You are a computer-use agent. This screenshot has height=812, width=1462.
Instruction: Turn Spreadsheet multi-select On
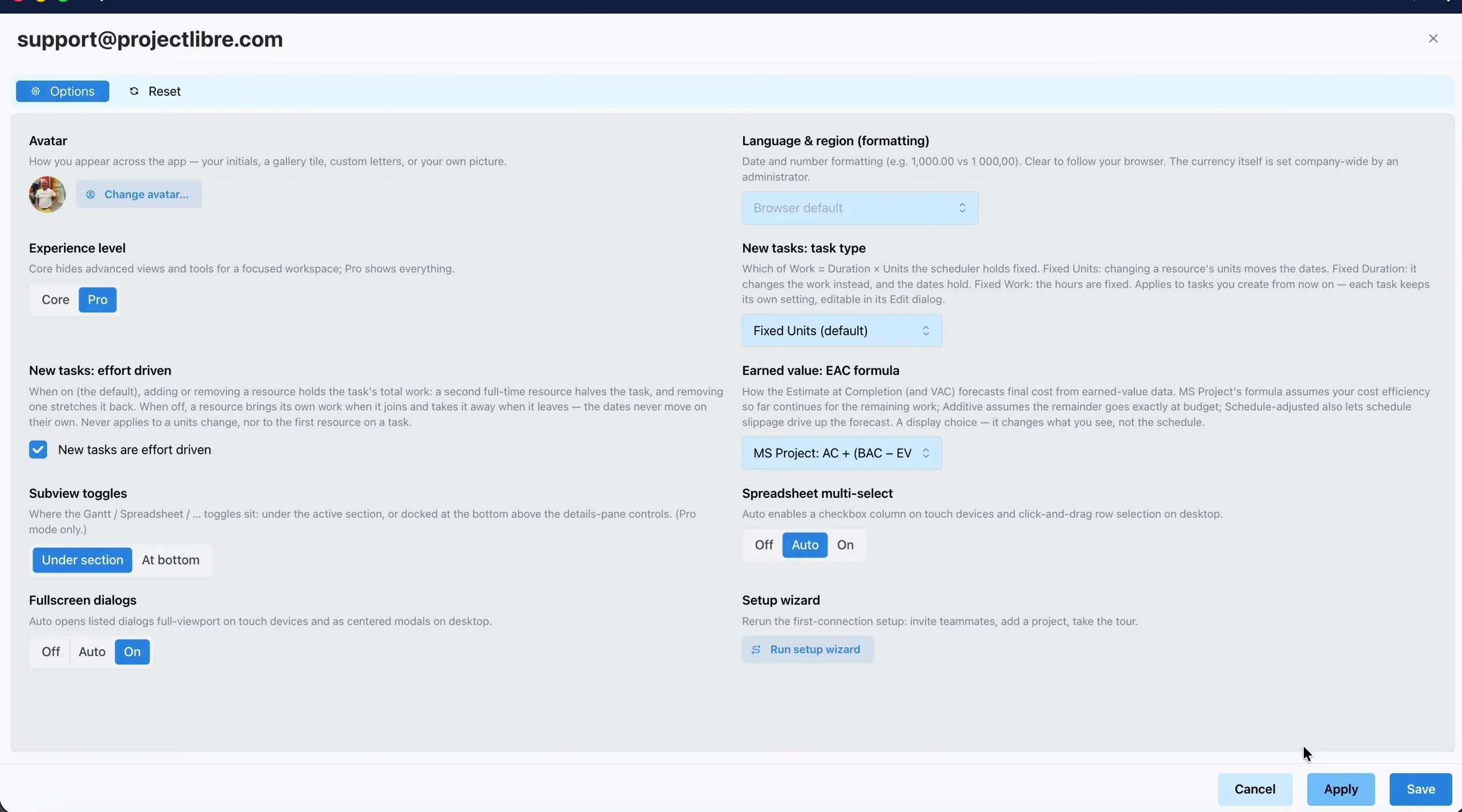[x=845, y=545]
